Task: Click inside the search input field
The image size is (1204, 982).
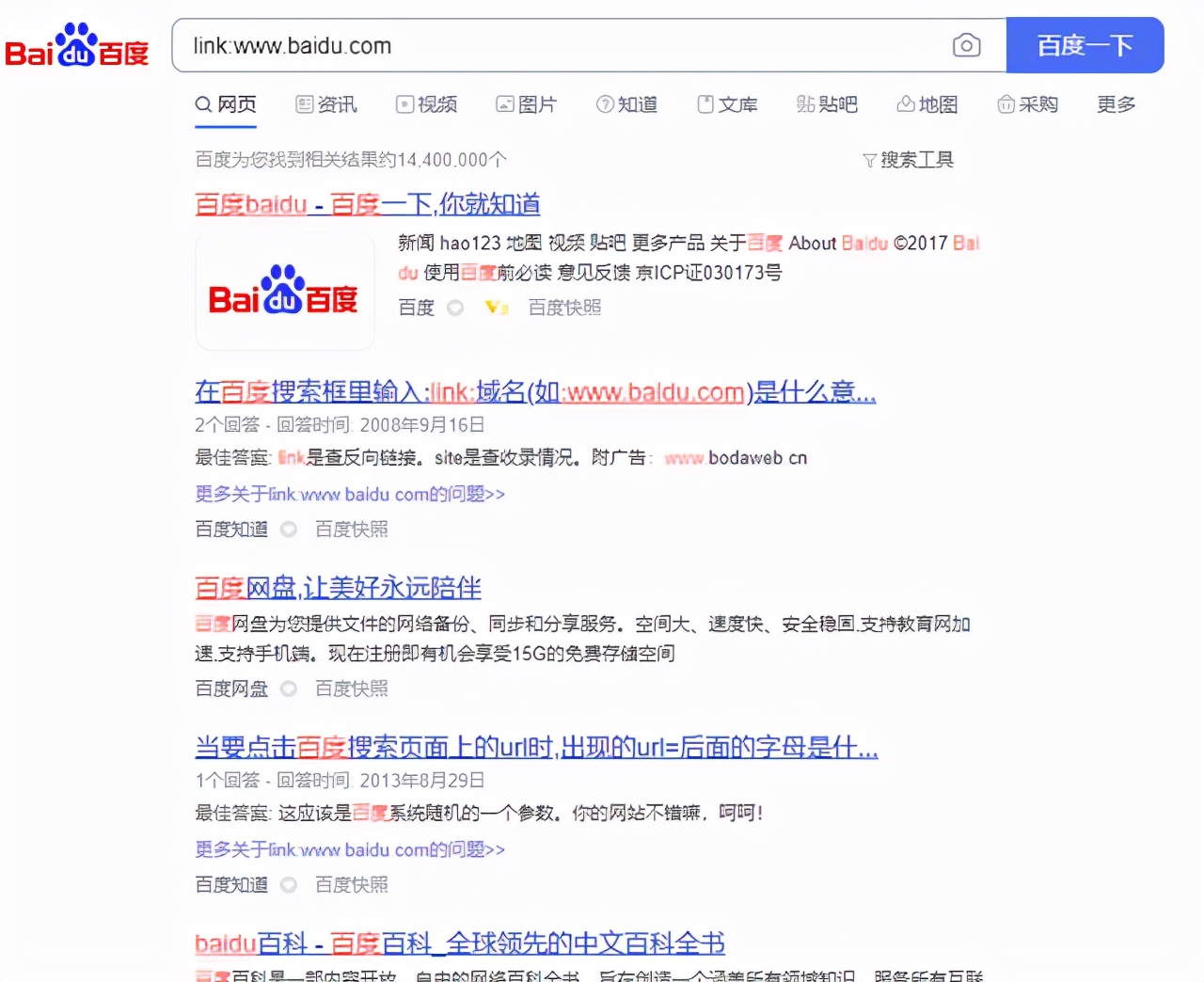Action: click(564, 45)
